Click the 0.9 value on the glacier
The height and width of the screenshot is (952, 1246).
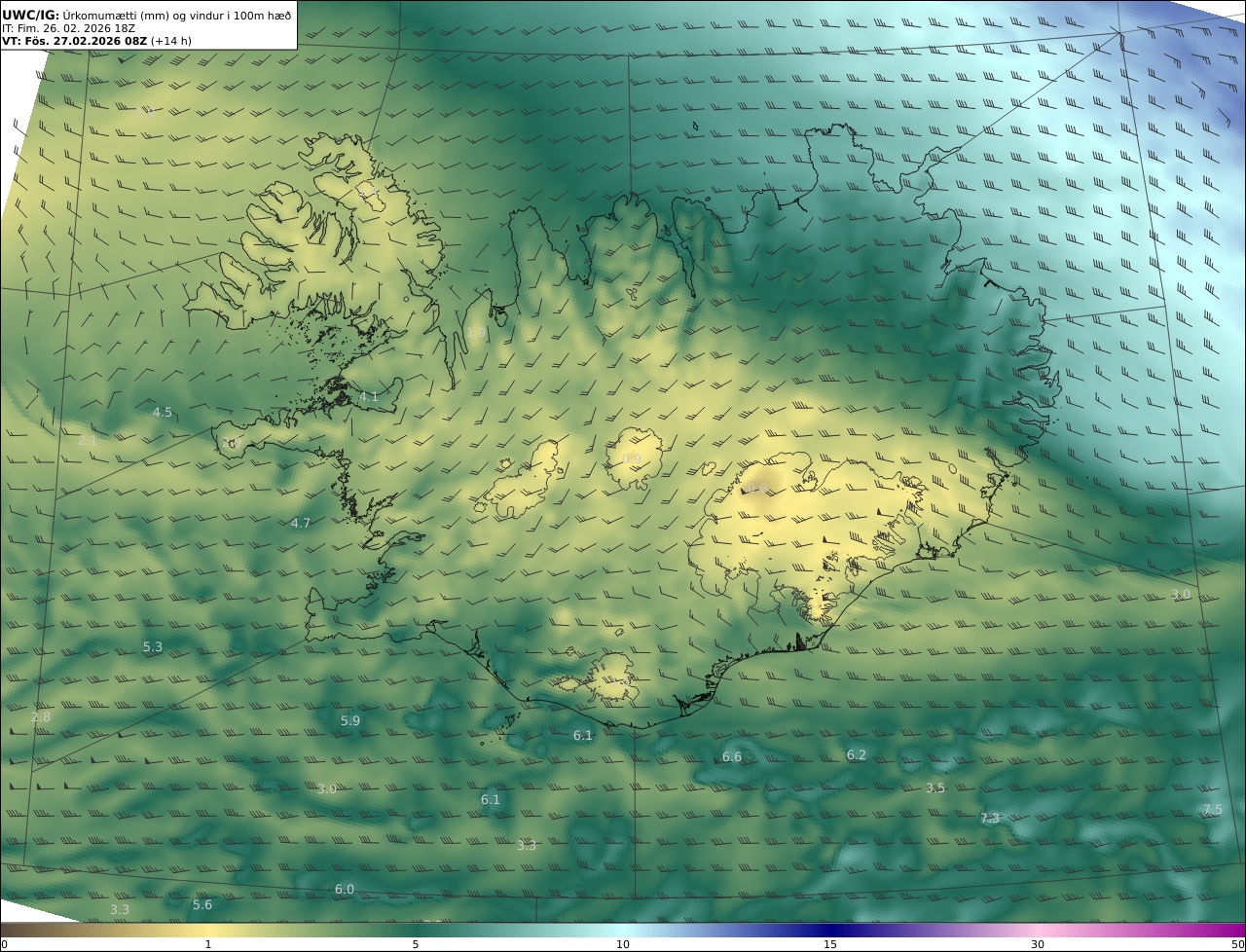(632, 459)
